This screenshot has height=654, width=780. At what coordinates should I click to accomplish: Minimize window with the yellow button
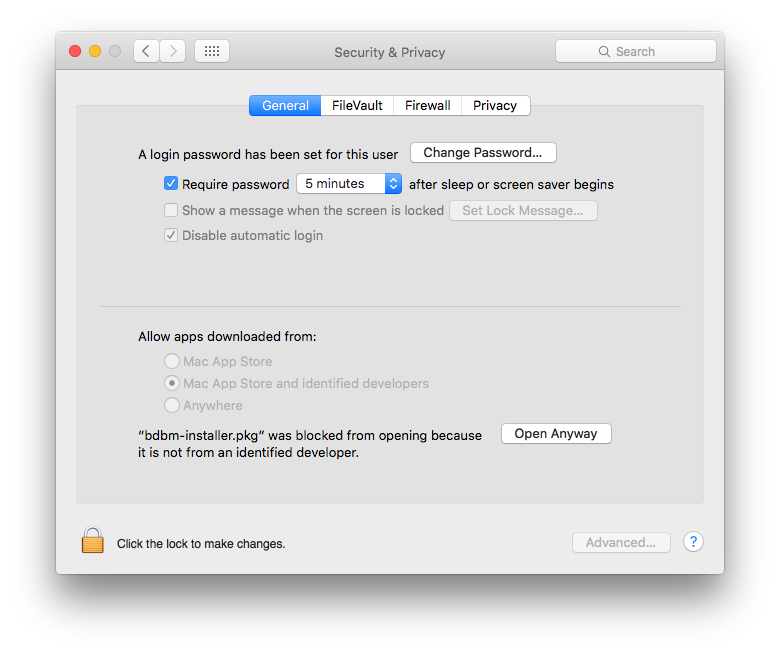[95, 51]
